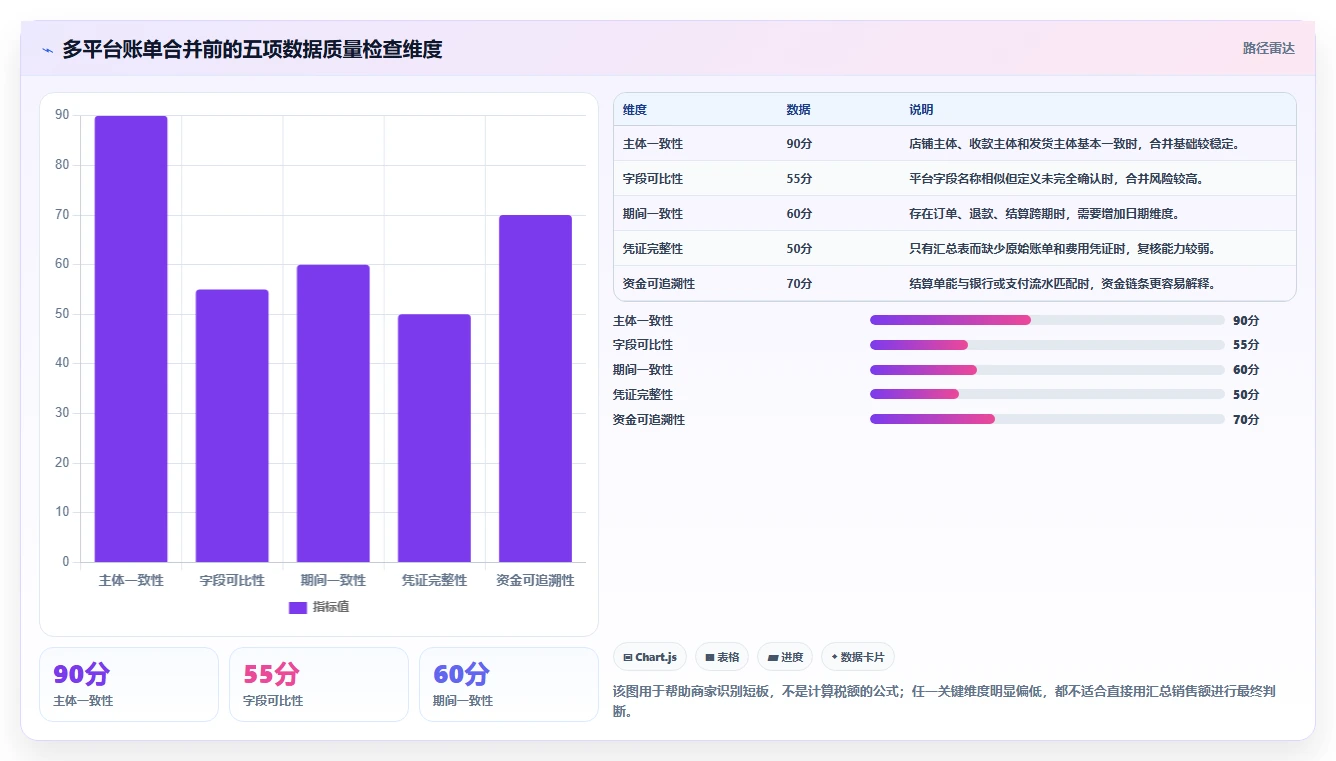
Task: Click the 字段可比性 bar in the chart
Action: click(232, 426)
